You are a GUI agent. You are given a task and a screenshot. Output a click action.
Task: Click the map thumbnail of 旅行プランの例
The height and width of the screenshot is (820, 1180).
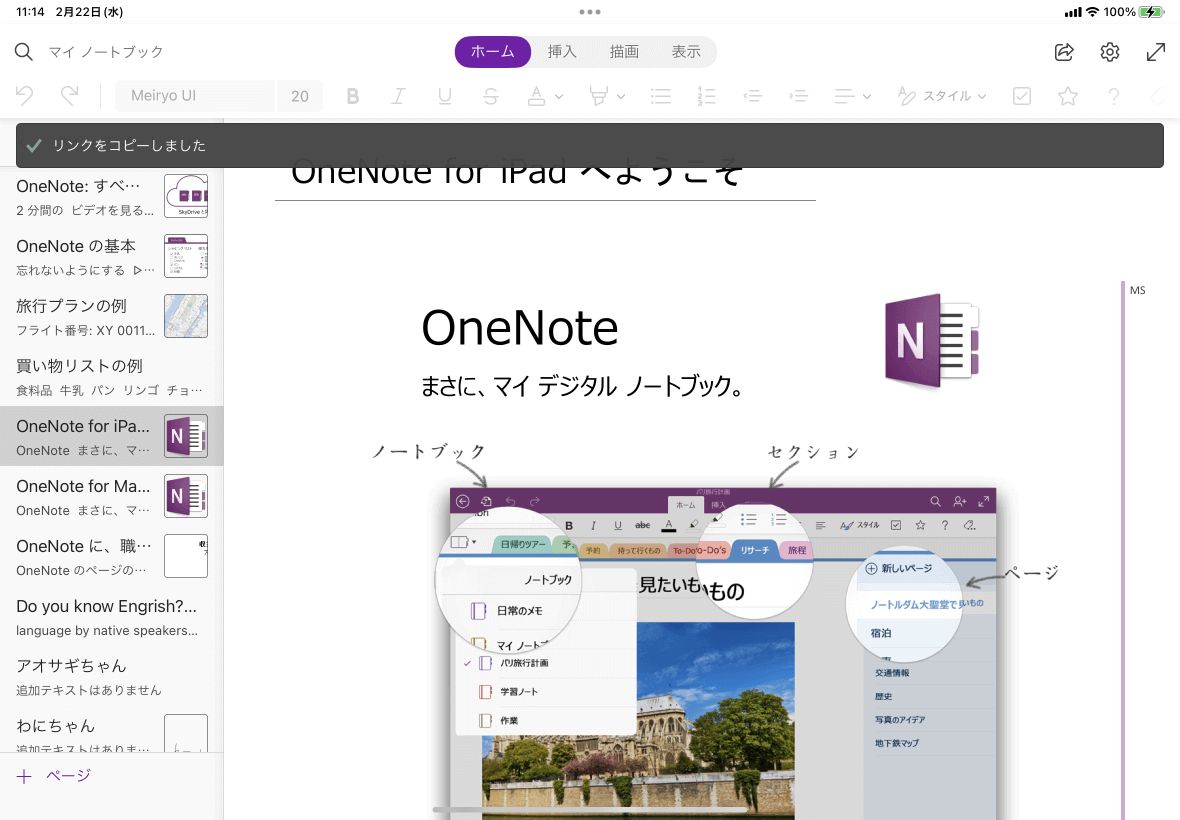click(x=186, y=316)
